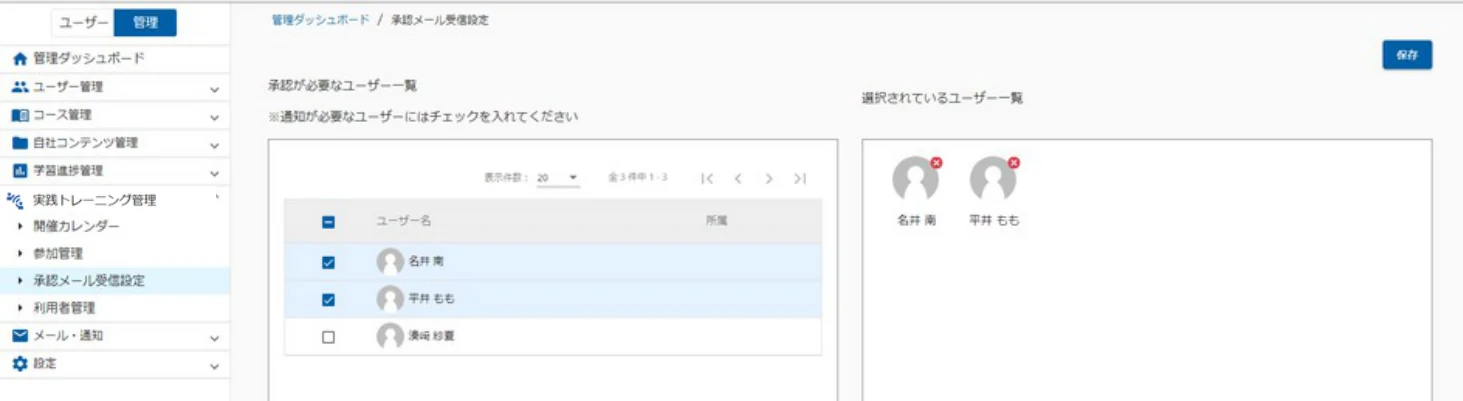Click the book icon for コース管理
Image resolution: width=1463 pixels, height=401 pixels.
click(x=20, y=115)
